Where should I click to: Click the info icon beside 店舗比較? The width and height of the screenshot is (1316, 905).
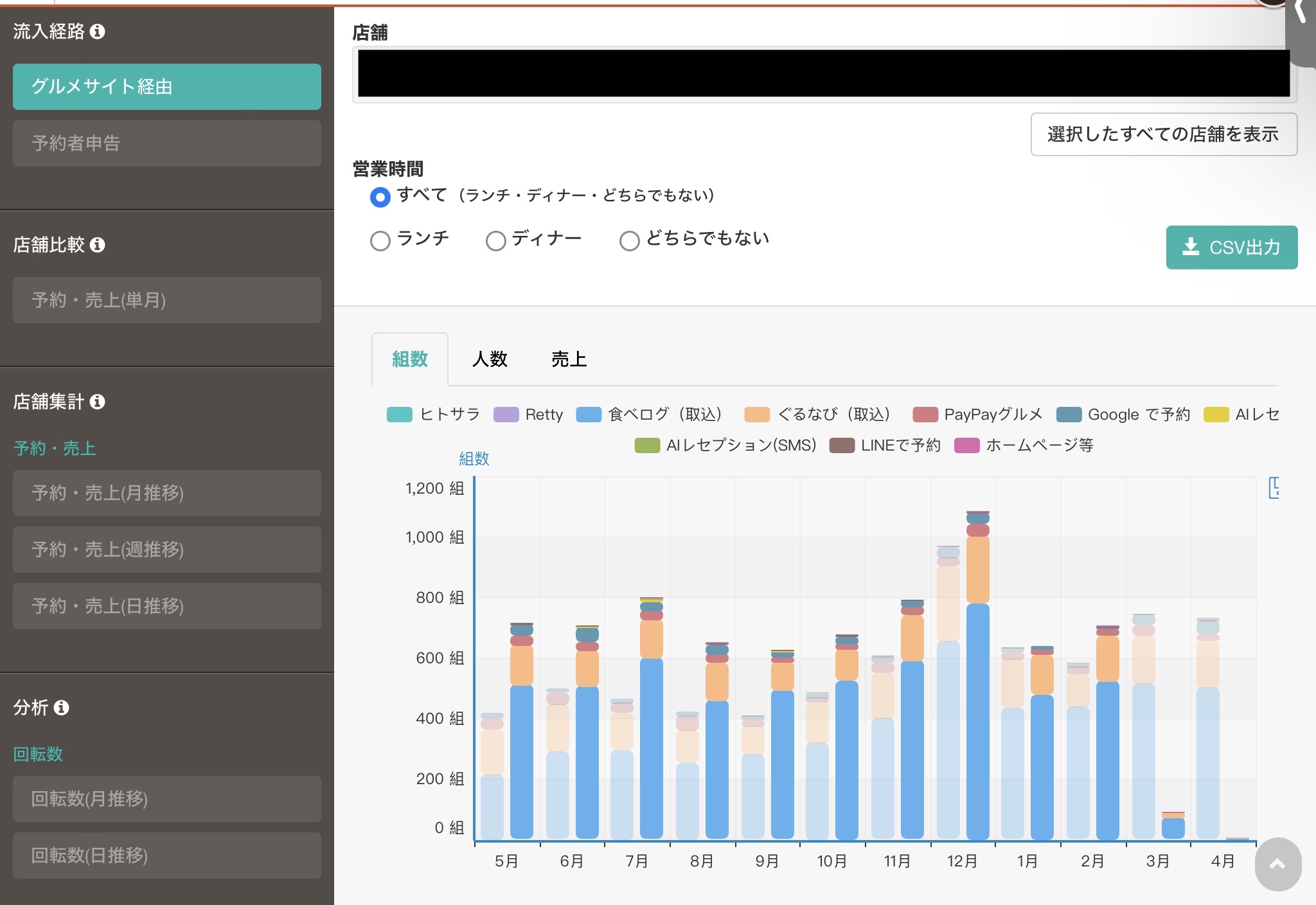pos(98,245)
